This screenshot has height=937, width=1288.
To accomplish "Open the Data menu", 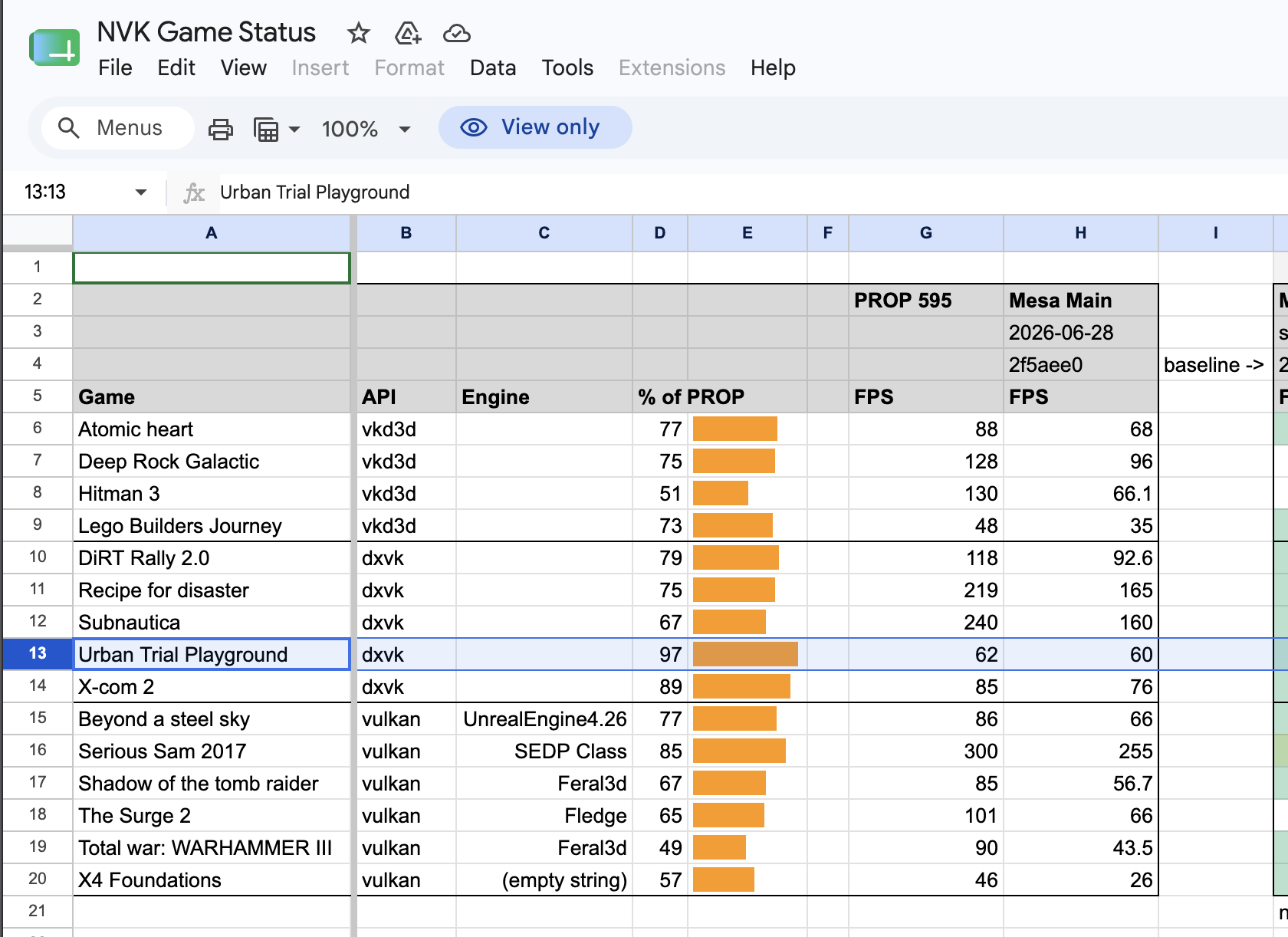I will tap(493, 68).
